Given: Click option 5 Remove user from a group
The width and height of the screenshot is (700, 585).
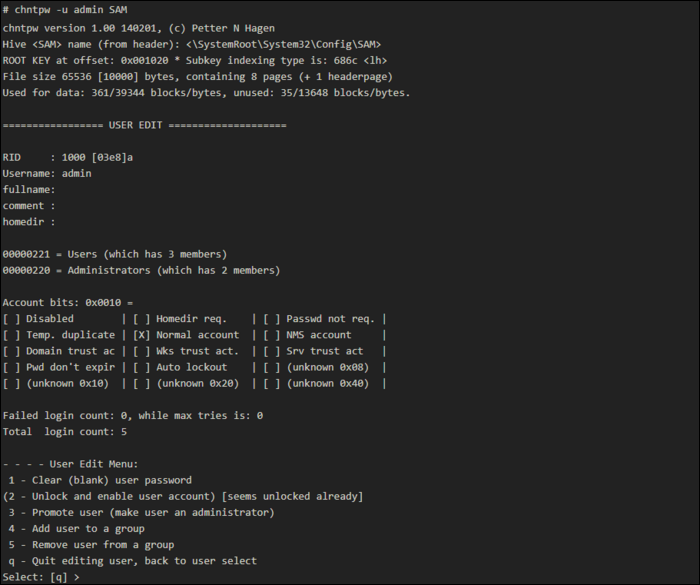Looking at the screenshot, I should pyautogui.click(x=91, y=545).
